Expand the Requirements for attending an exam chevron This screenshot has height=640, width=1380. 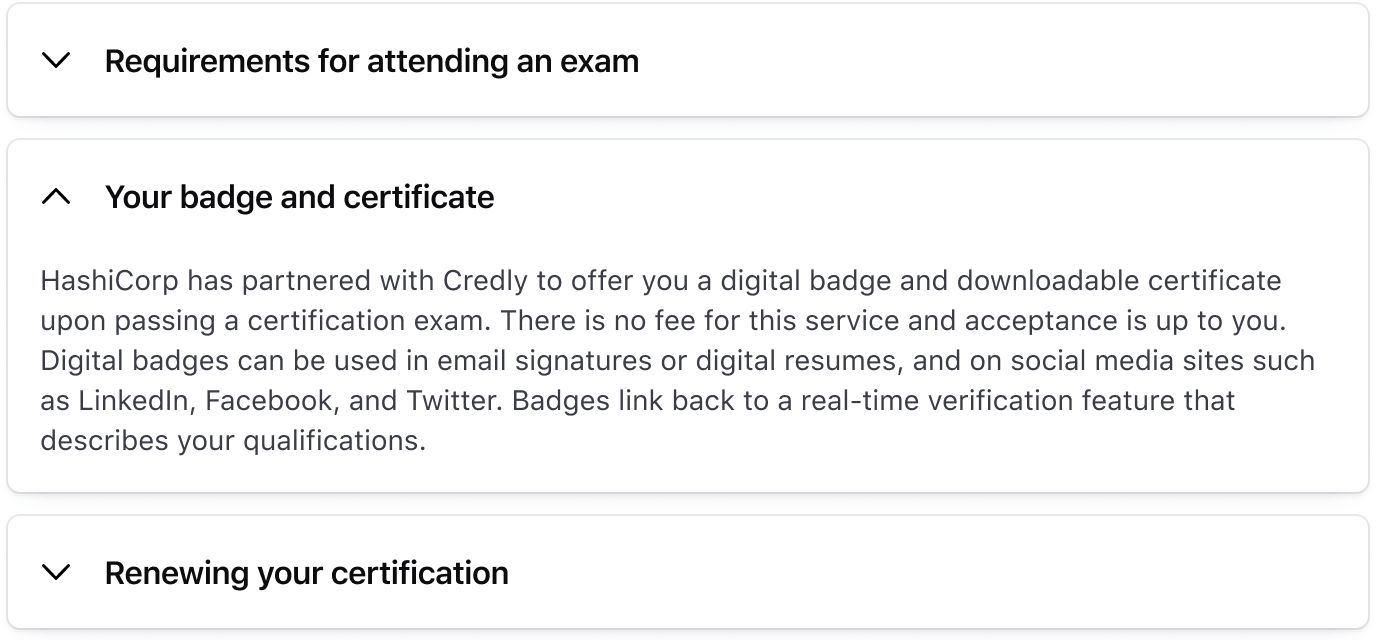pos(57,61)
